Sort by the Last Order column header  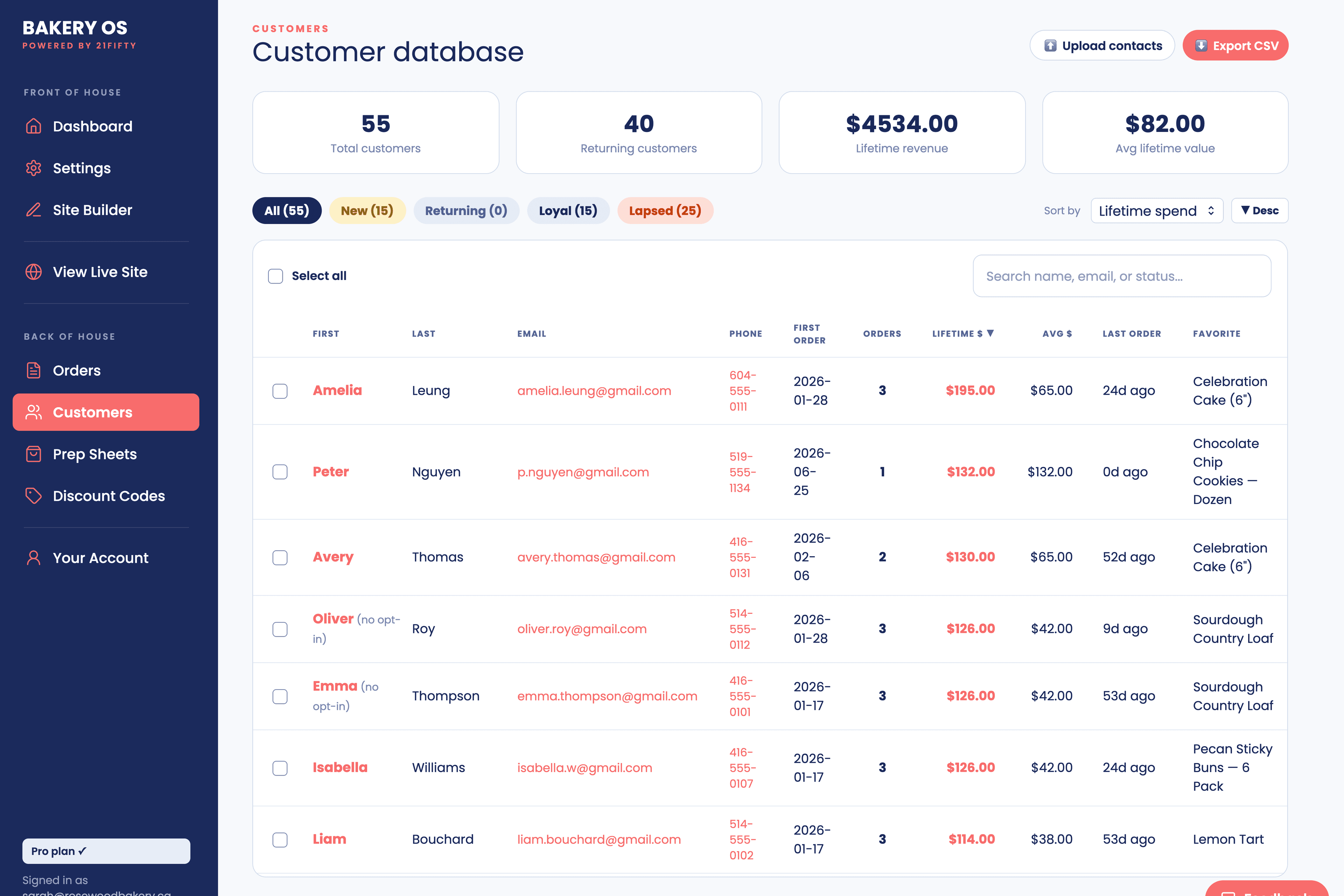1132,334
